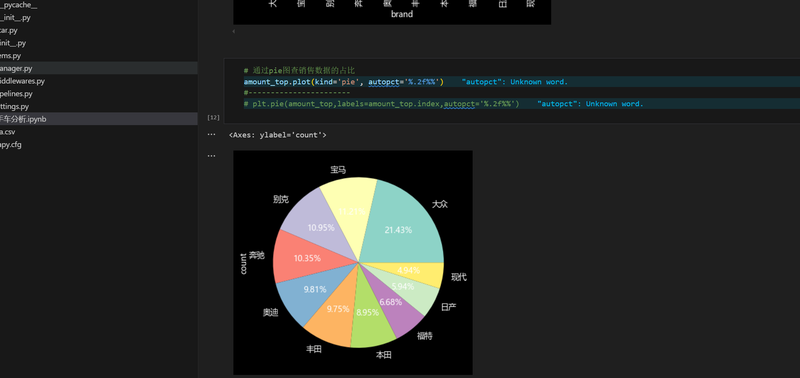Click the [12] cell execution counter
Viewport: 800px width, 378px height.
pyautogui.click(x=213, y=117)
